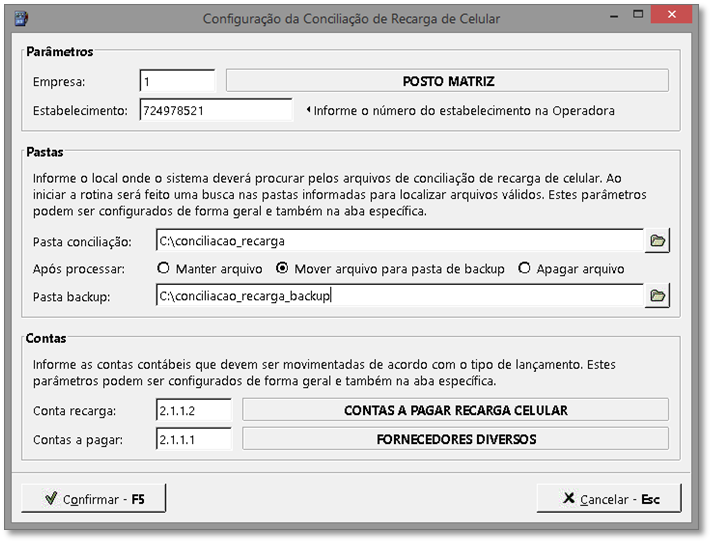The height and width of the screenshot is (543, 712).
Task: Focus Conta recarga field 2.1.1.2
Action: tap(194, 410)
